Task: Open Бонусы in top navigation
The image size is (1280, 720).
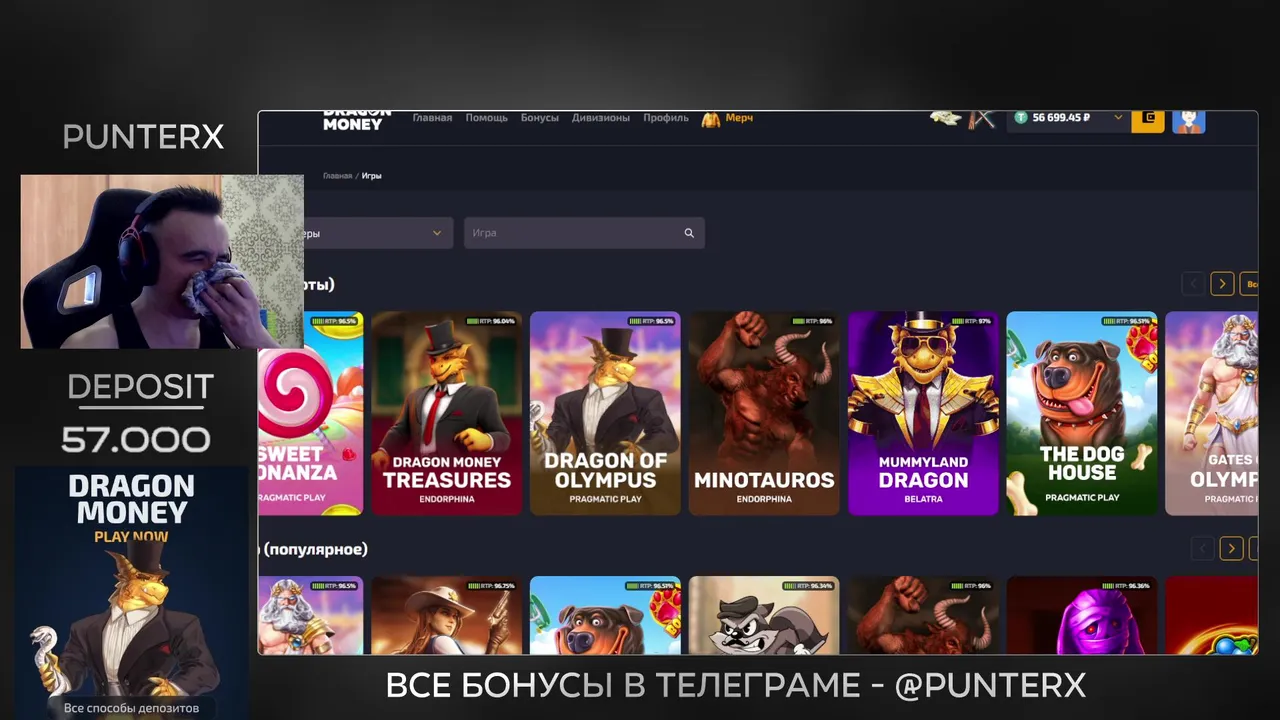Action: [x=540, y=118]
